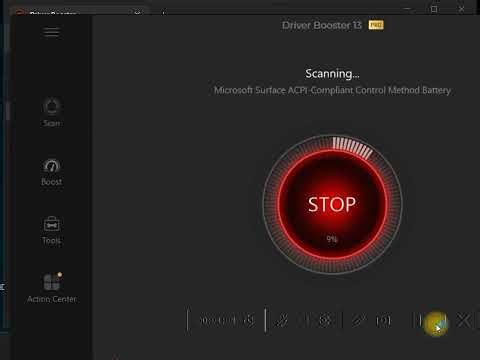Open the Tools toolbox section
This screenshot has width=480, height=360.
(51, 231)
